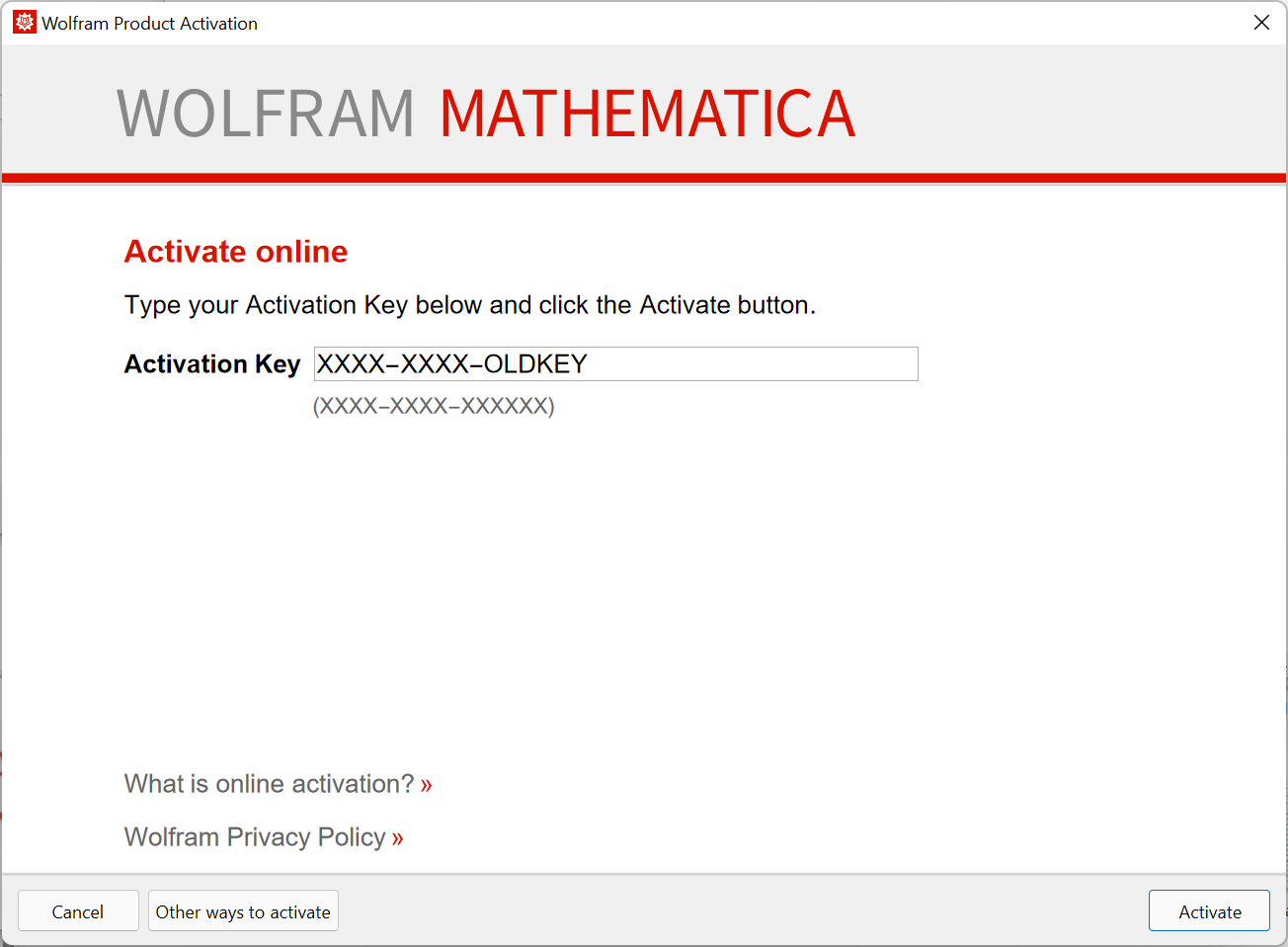1288x947 pixels.
Task: Click the Activate online heading
Action: point(235,251)
